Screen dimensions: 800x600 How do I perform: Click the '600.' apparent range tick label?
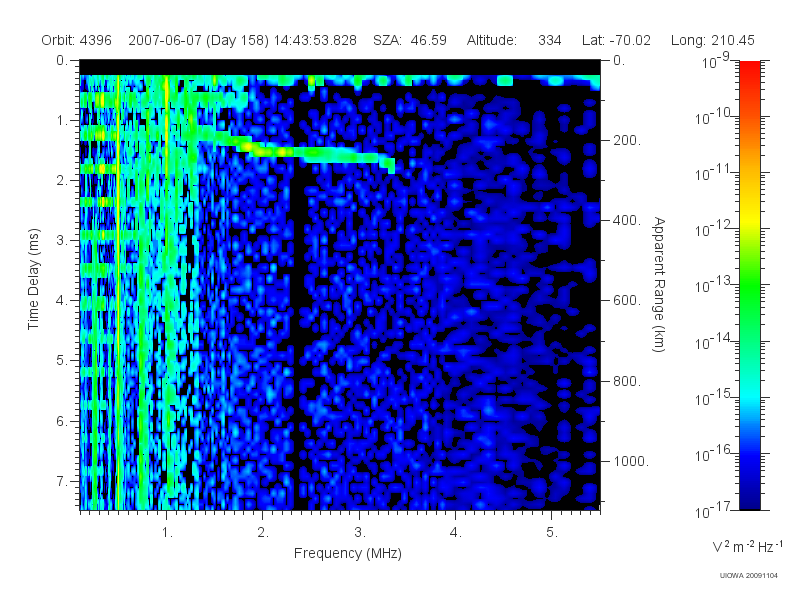(627, 300)
